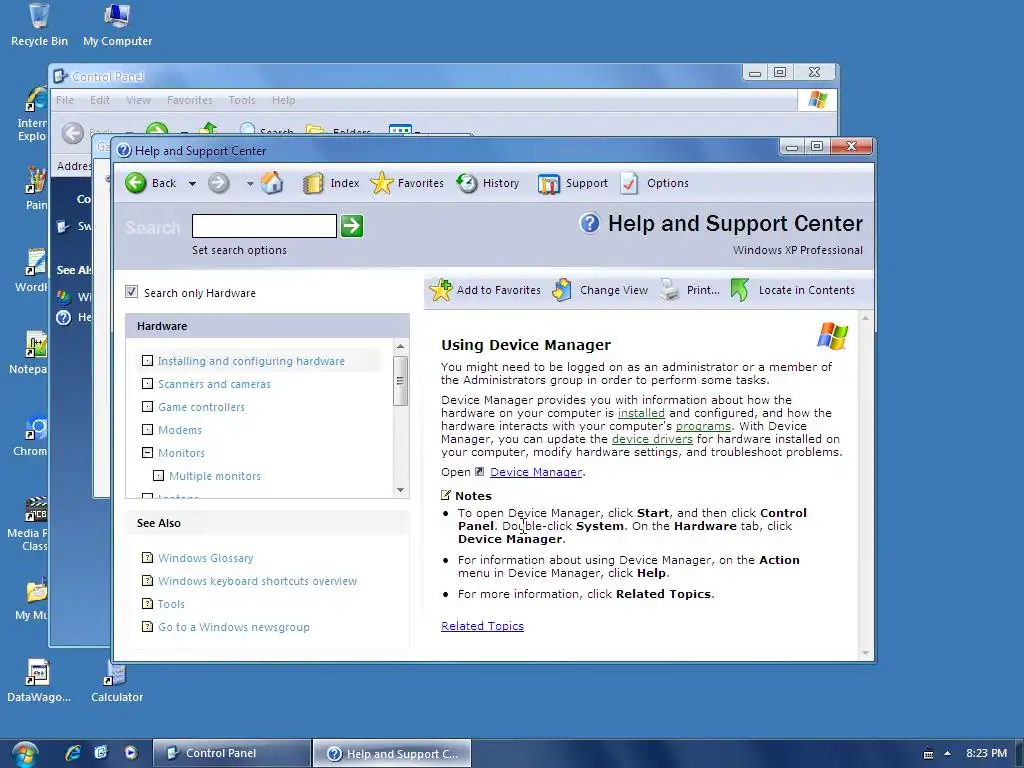Select Game controllers topic
Image resolution: width=1024 pixels, height=768 pixels.
[x=201, y=407]
